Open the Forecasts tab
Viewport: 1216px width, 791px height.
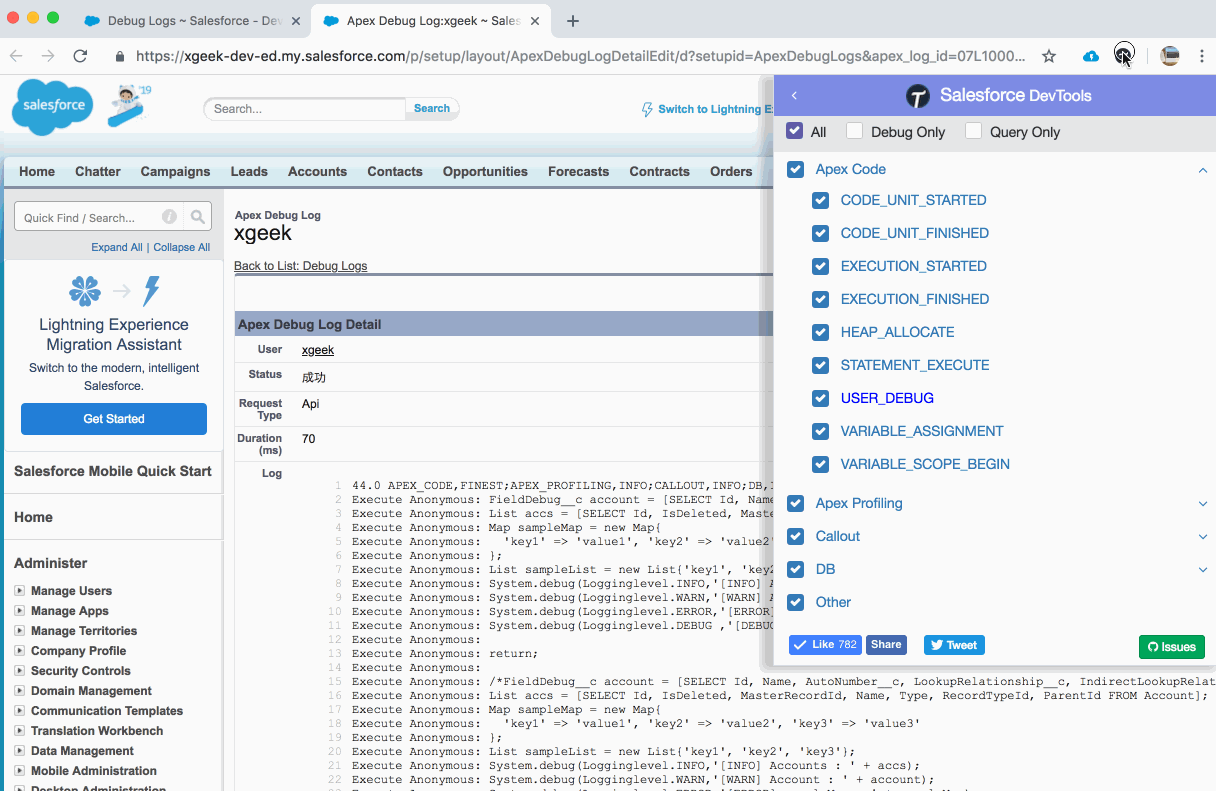(x=578, y=171)
